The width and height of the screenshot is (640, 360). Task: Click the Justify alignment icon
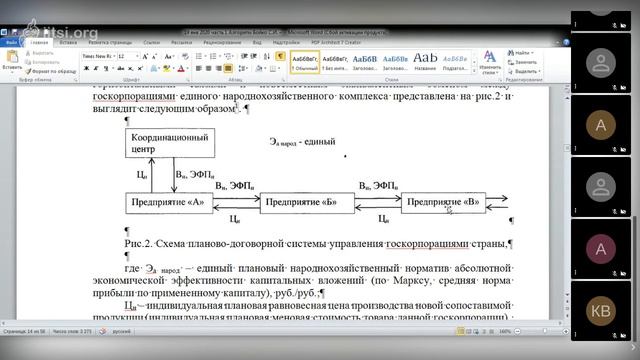[228, 69]
